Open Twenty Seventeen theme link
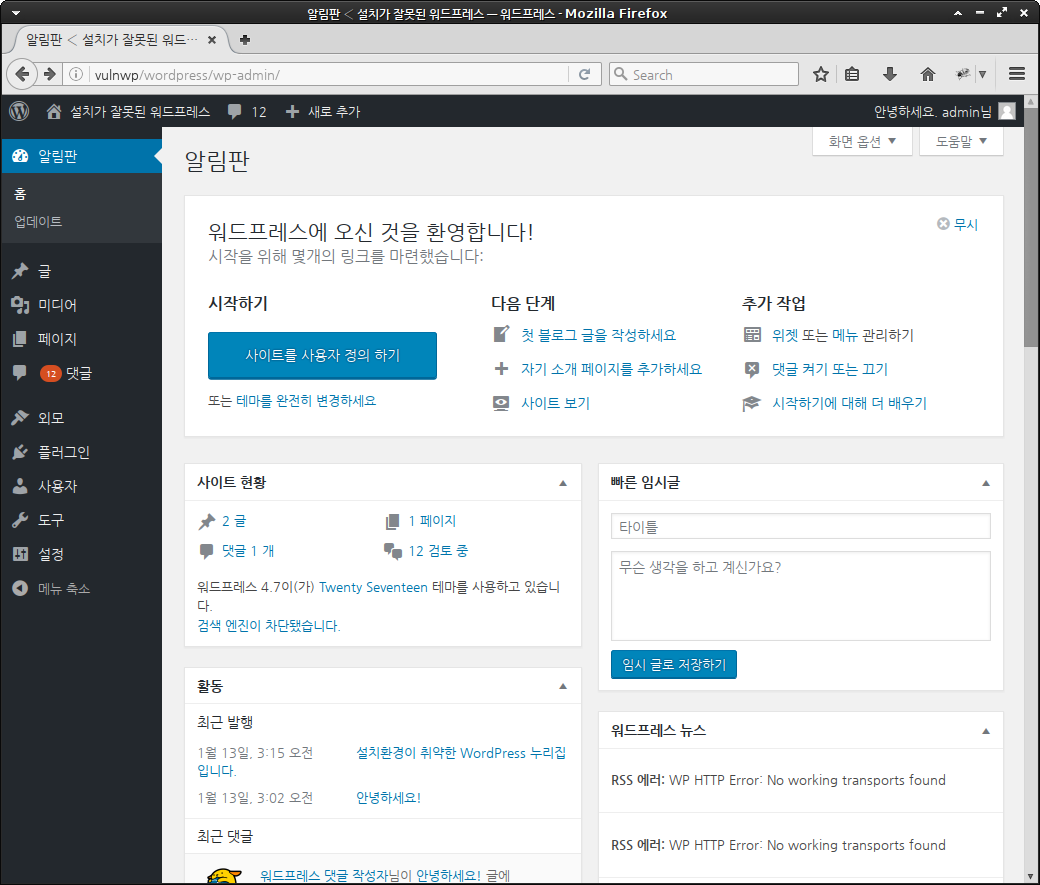The height and width of the screenshot is (885, 1040). 373,587
